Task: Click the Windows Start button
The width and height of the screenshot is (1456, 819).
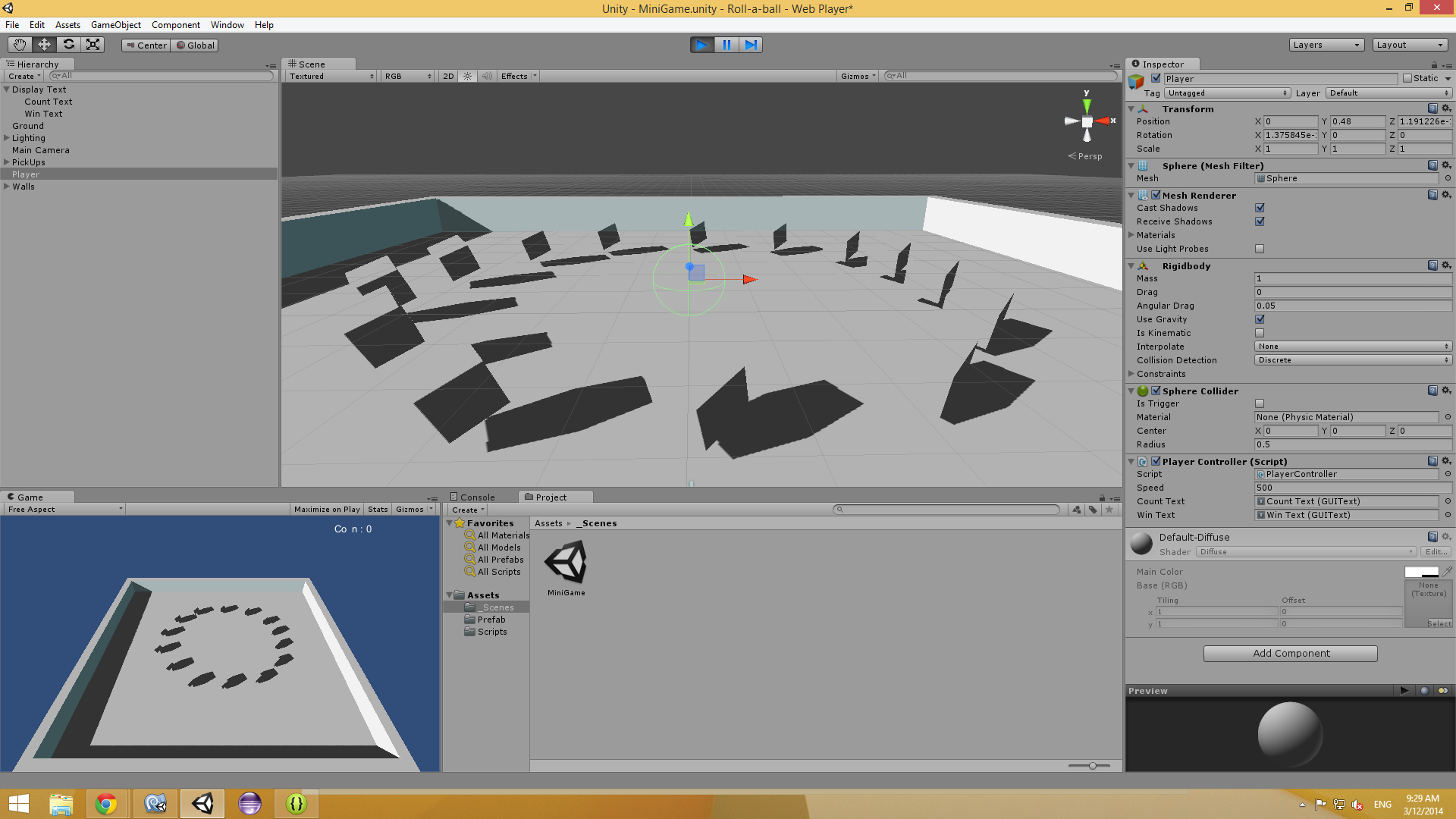Action: [x=18, y=804]
